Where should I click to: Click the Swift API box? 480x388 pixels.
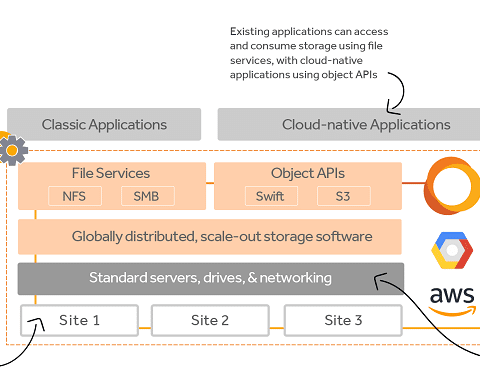[271, 196]
